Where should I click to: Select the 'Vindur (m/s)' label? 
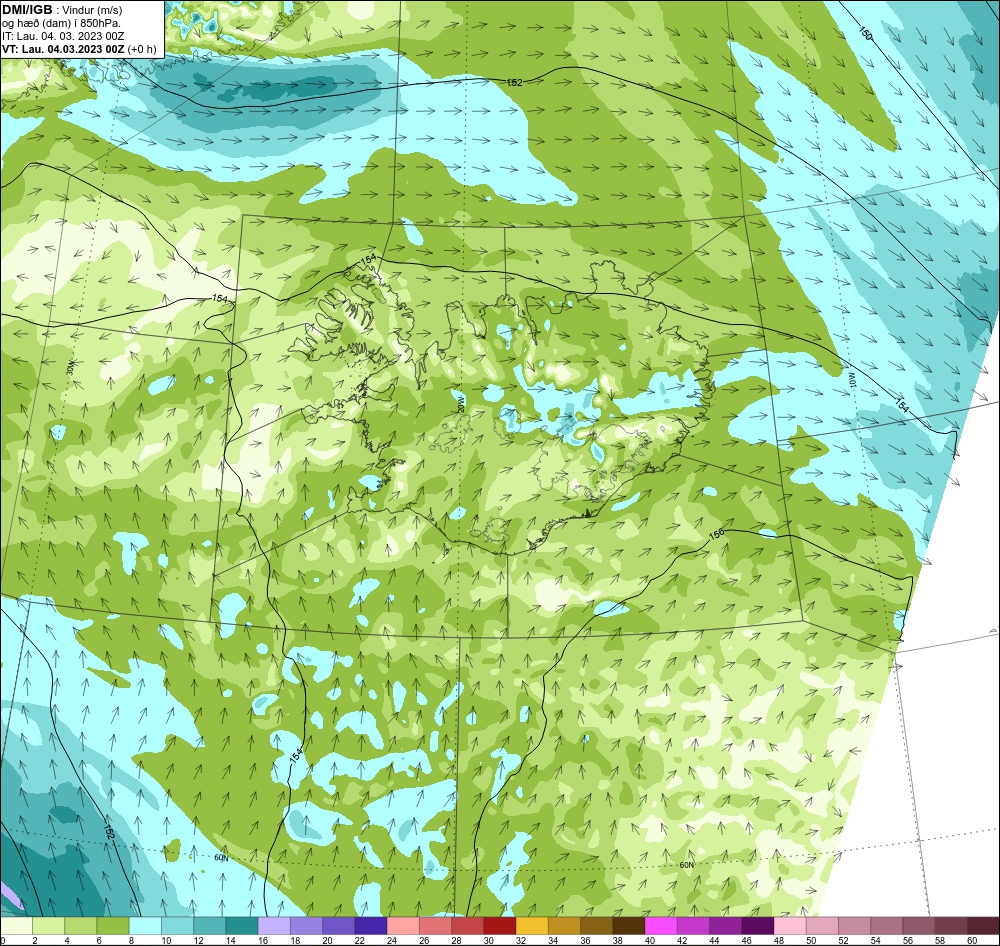tap(92, 10)
